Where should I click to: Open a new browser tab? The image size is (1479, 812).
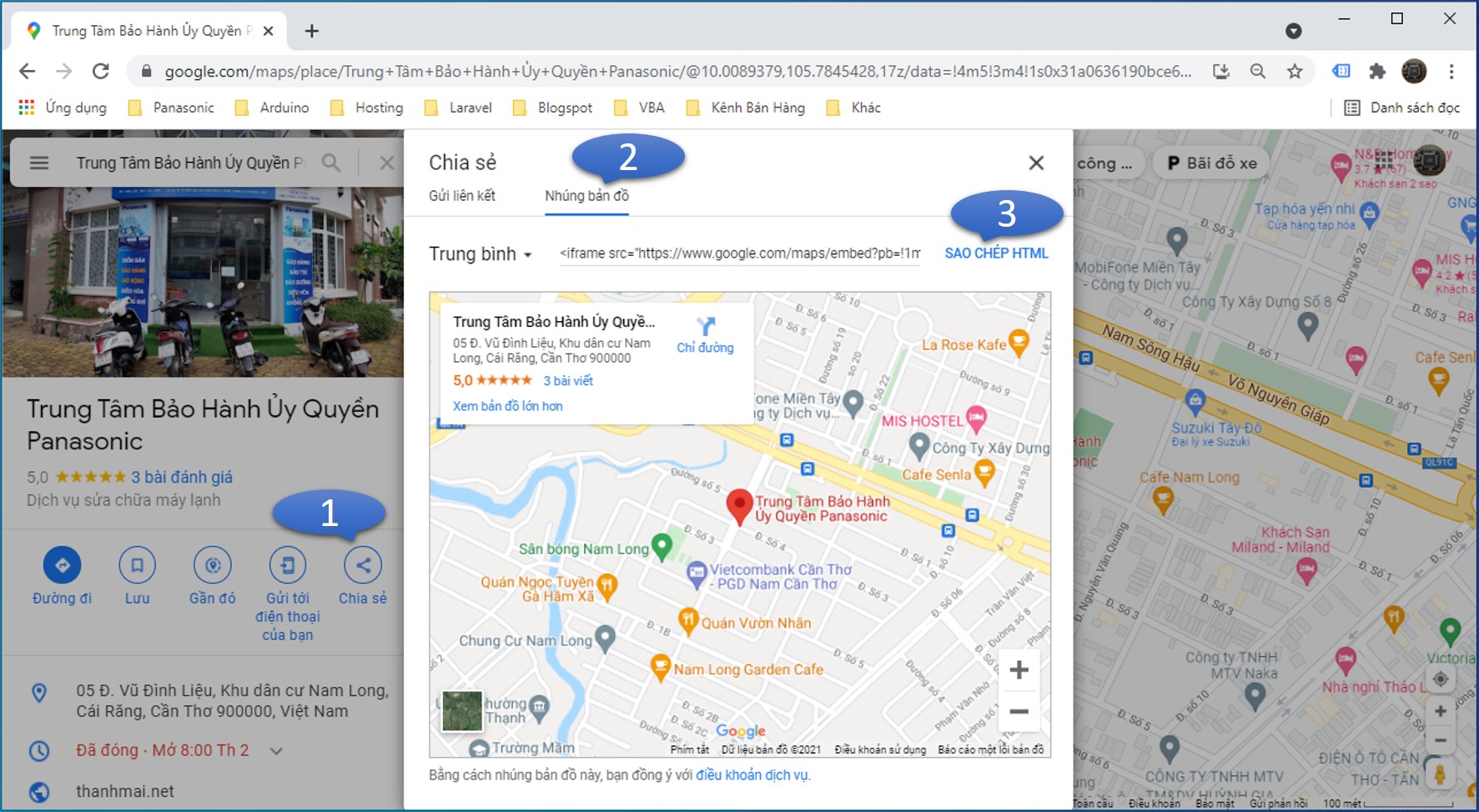click(312, 31)
